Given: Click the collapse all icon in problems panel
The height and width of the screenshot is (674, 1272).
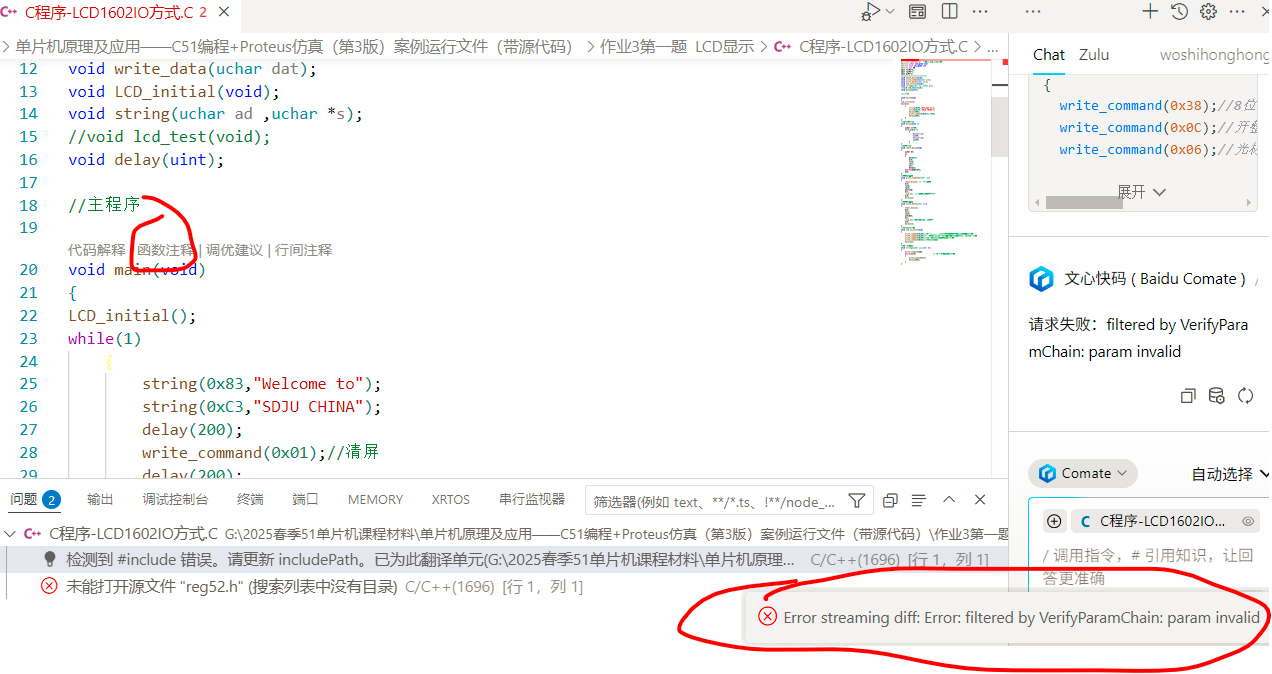Looking at the screenshot, I should (890, 500).
